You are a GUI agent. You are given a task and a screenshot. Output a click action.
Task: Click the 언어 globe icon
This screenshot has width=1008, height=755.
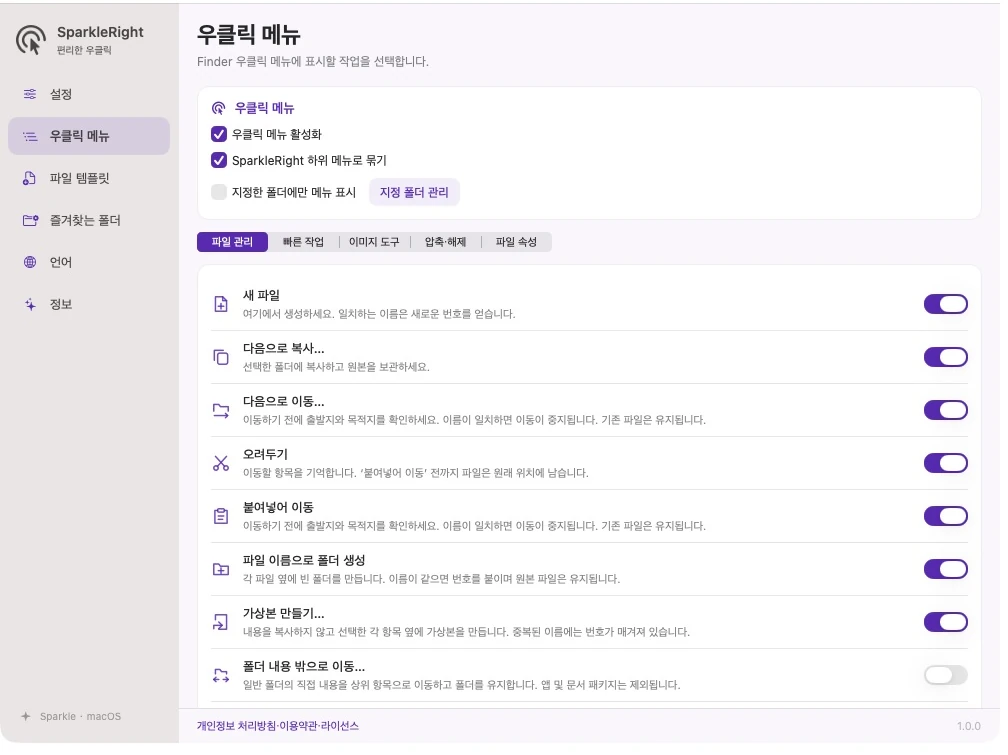pos(30,262)
